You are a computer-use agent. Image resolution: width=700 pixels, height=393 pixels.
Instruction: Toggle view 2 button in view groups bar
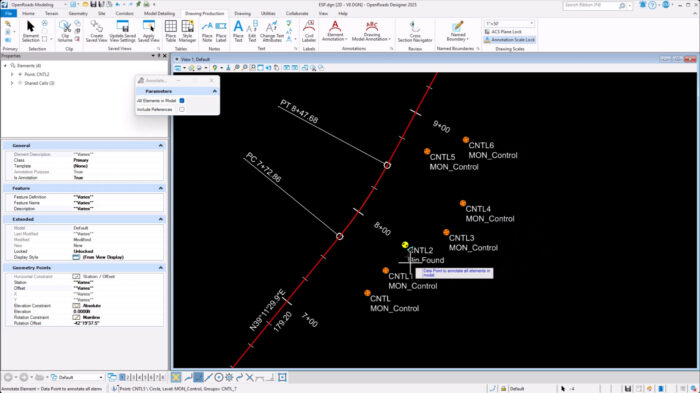tap(128, 377)
